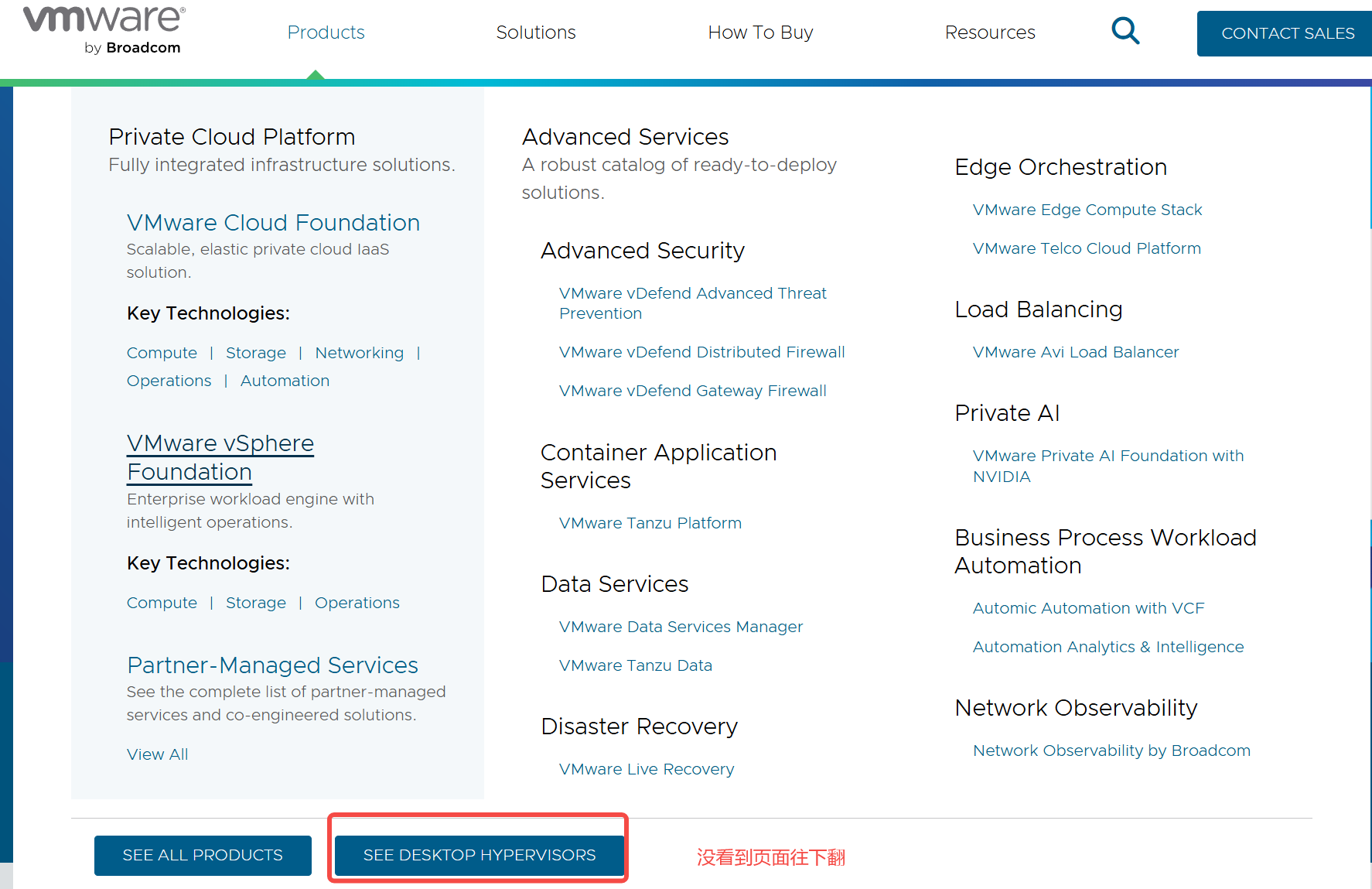The width and height of the screenshot is (1372, 889).
Task: Select Operations under vSphere Foundation
Action: pos(357,603)
